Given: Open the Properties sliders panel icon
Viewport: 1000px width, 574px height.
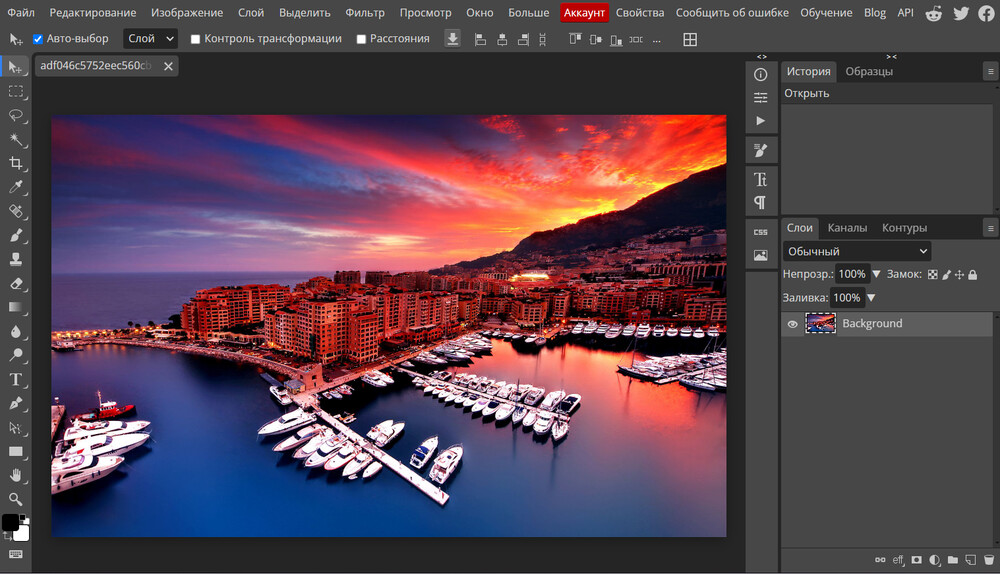Looking at the screenshot, I should 760,98.
